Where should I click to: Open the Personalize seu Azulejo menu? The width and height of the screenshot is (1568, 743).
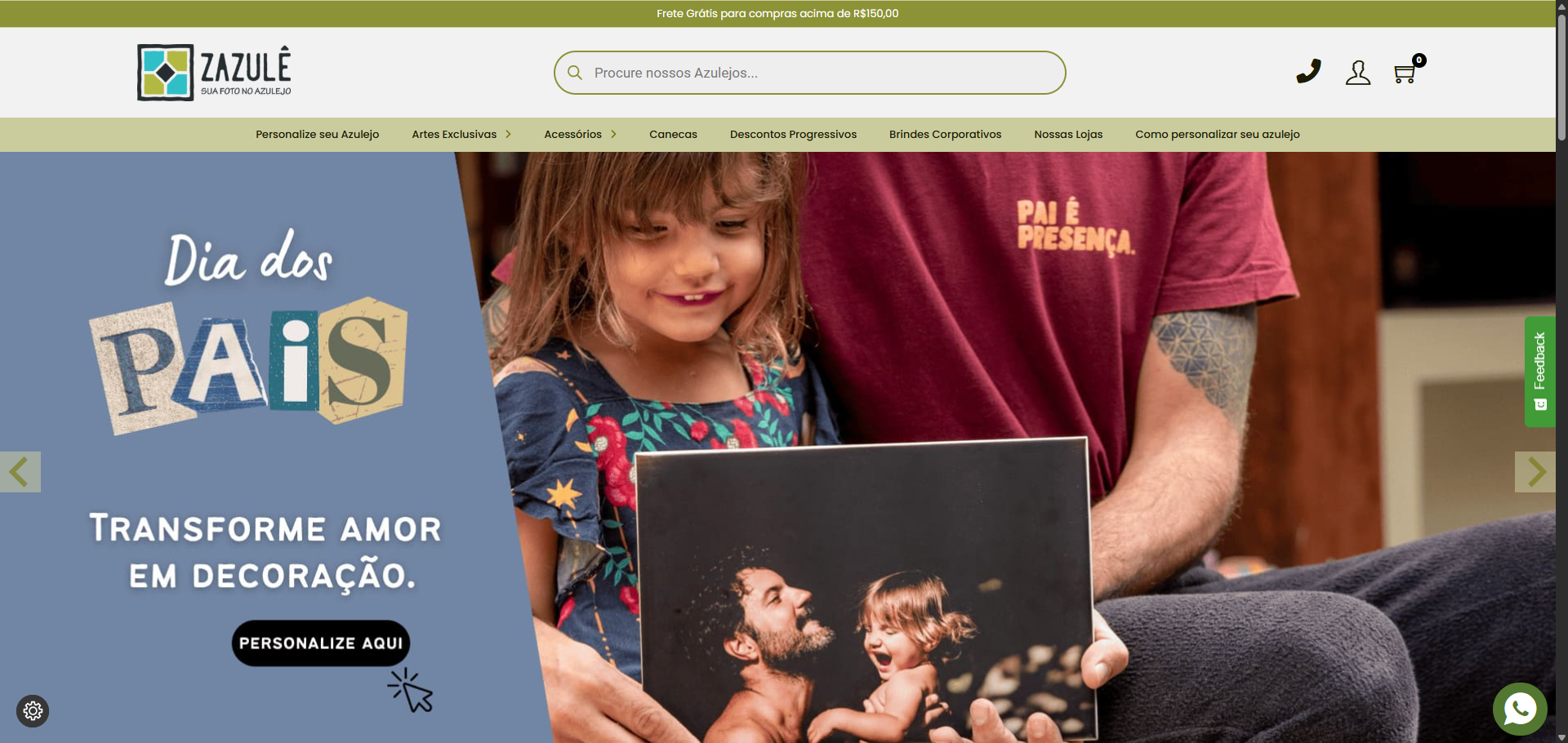click(317, 135)
